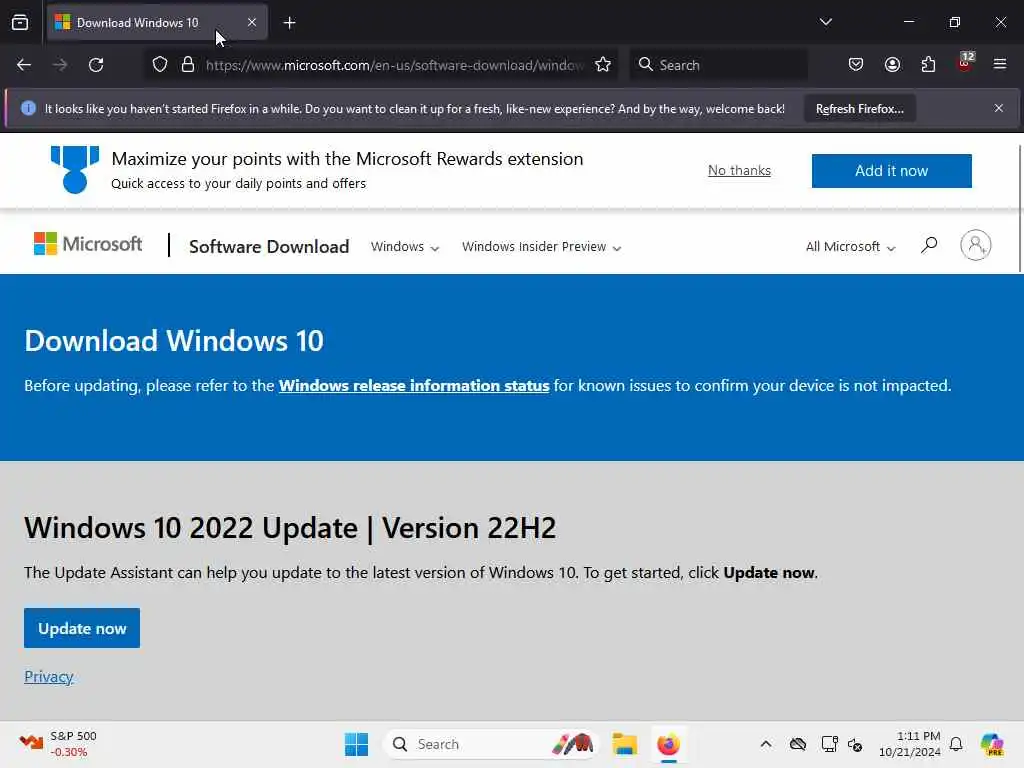Open the list all tabs chevron
The width and height of the screenshot is (1024, 768).
[825, 22]
